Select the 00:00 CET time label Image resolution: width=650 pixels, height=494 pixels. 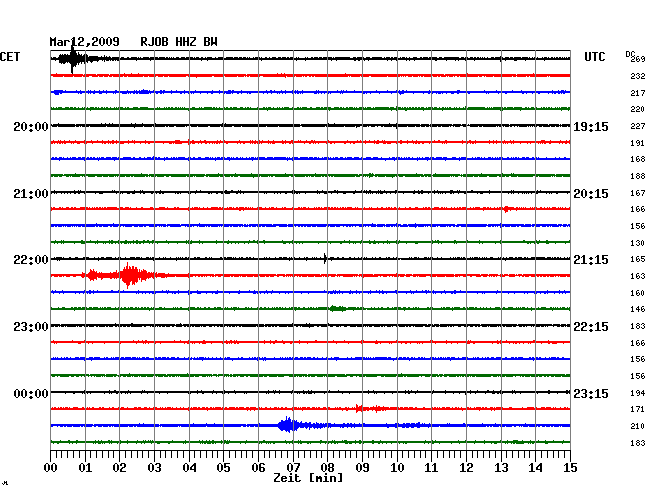click(x=31, y=393)
